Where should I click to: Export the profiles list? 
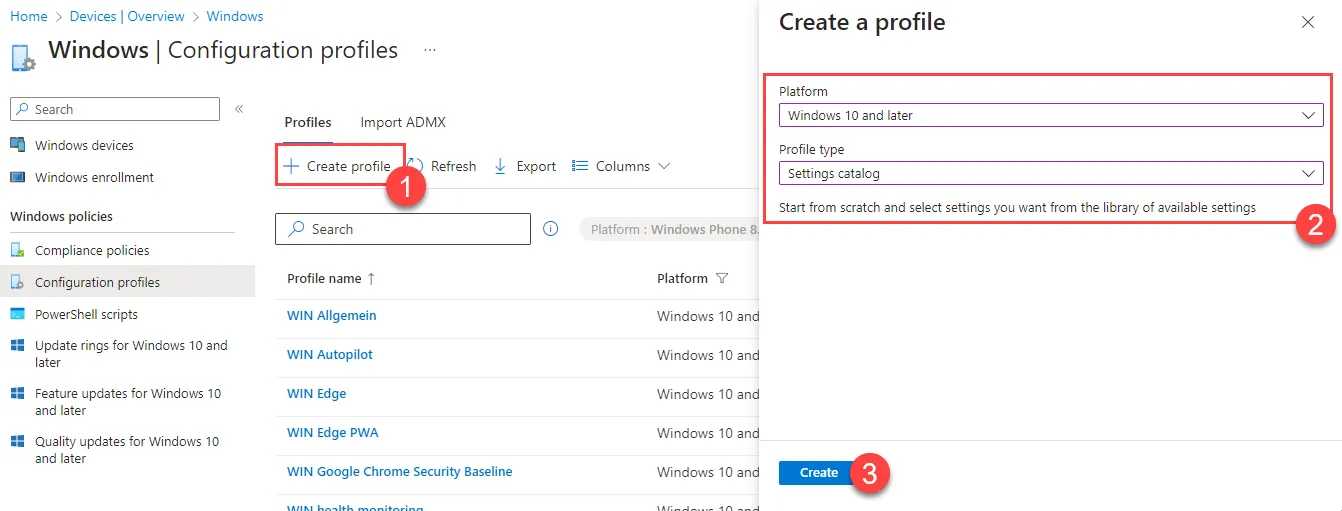coord(525,166)
